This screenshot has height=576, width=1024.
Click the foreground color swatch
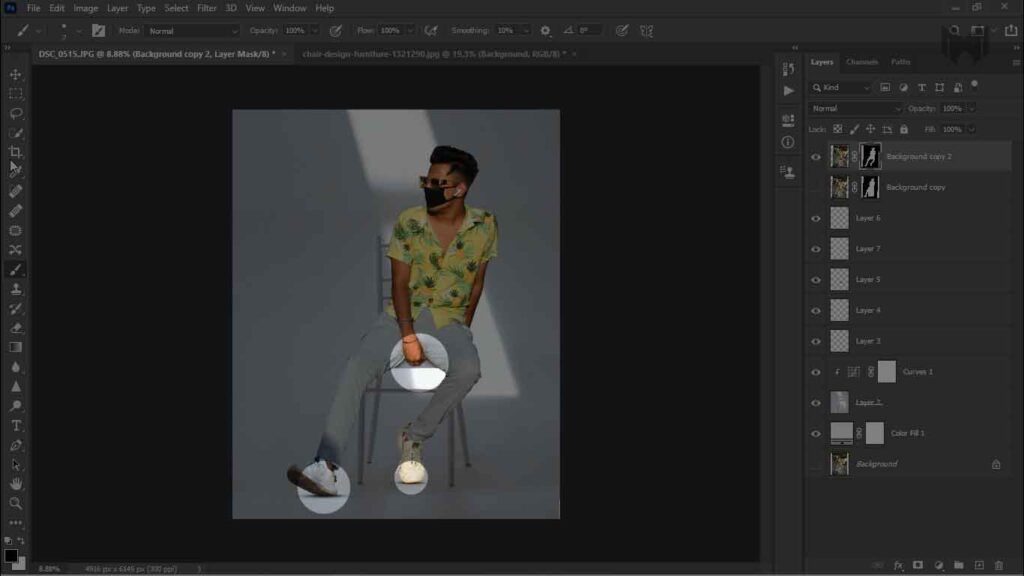point(10,556)
